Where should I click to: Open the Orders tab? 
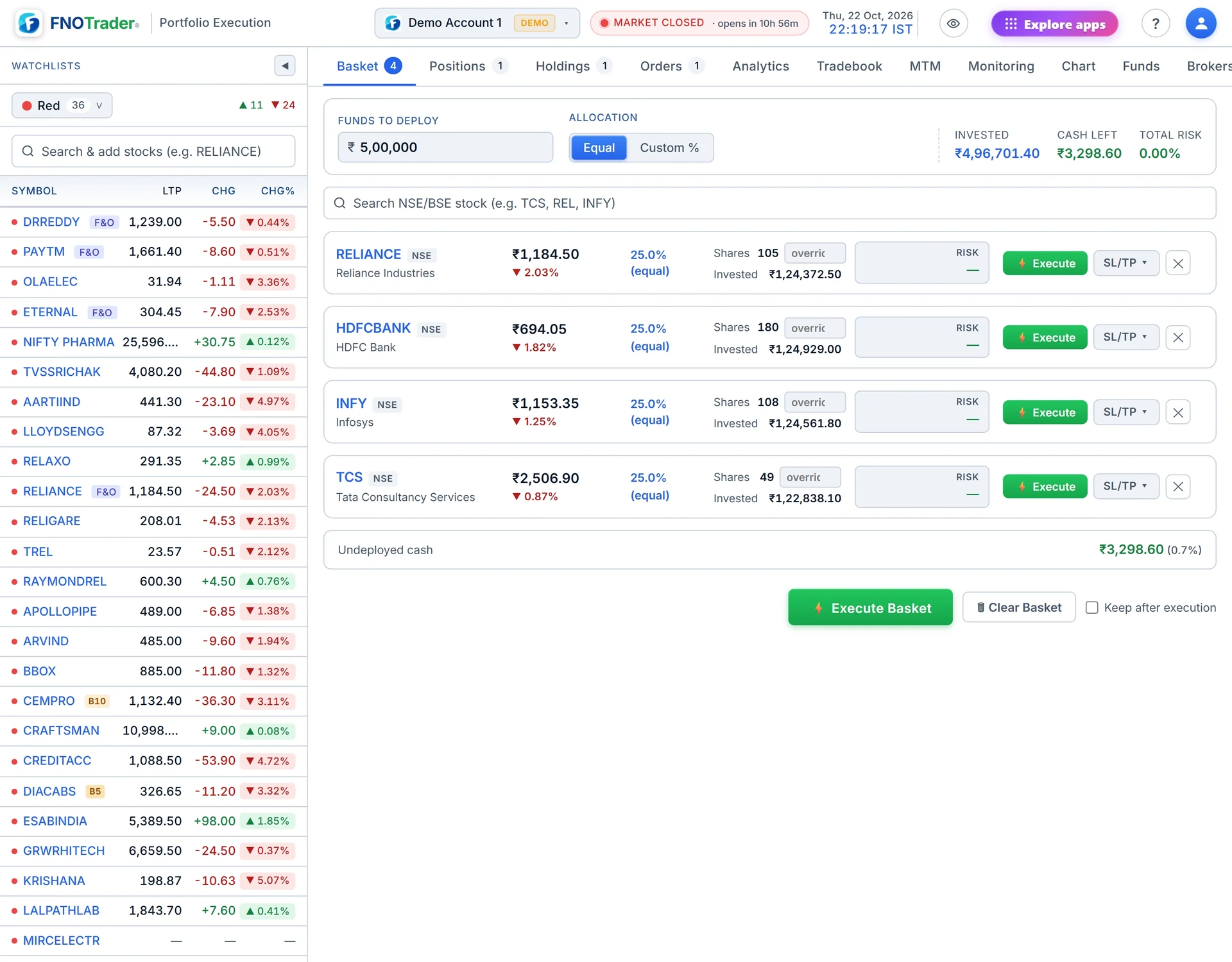point(672,66)
